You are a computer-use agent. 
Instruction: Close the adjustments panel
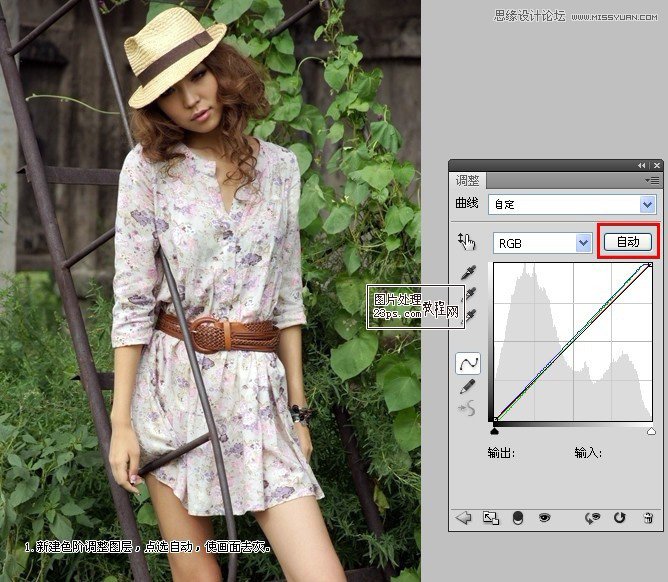click(657, 165)
